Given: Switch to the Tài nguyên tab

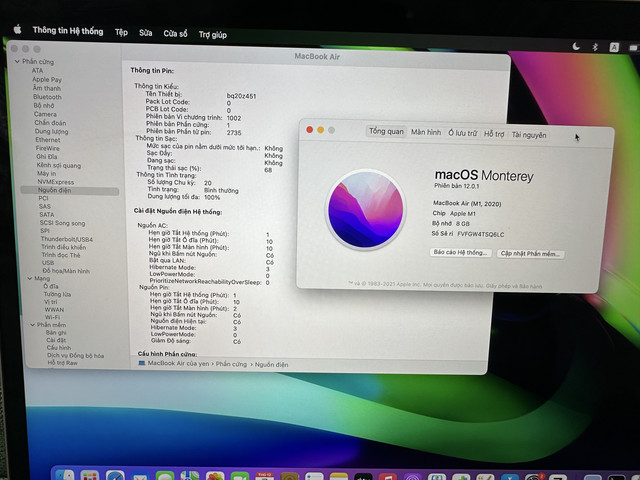Looking at the screenshot, I should click(x=529, y=135).
